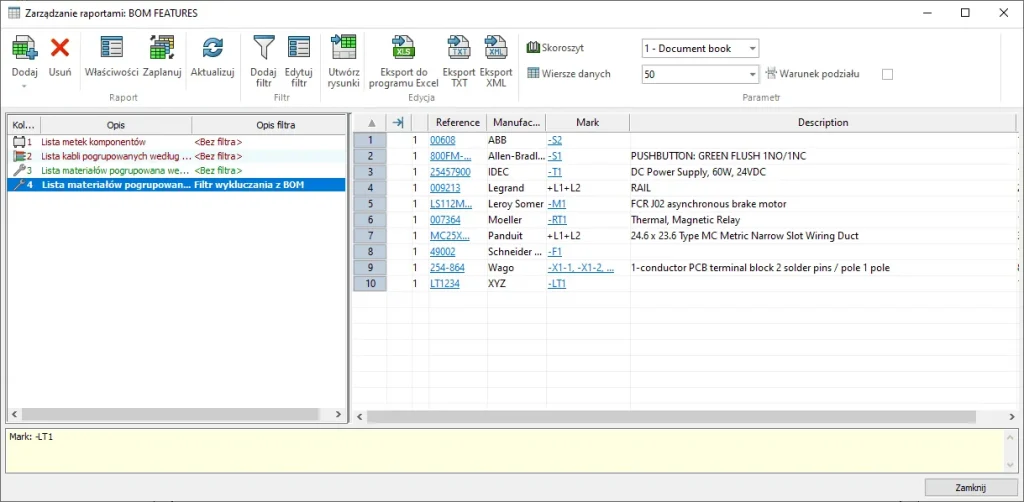Open reference link 254-864

click(447, 268)
